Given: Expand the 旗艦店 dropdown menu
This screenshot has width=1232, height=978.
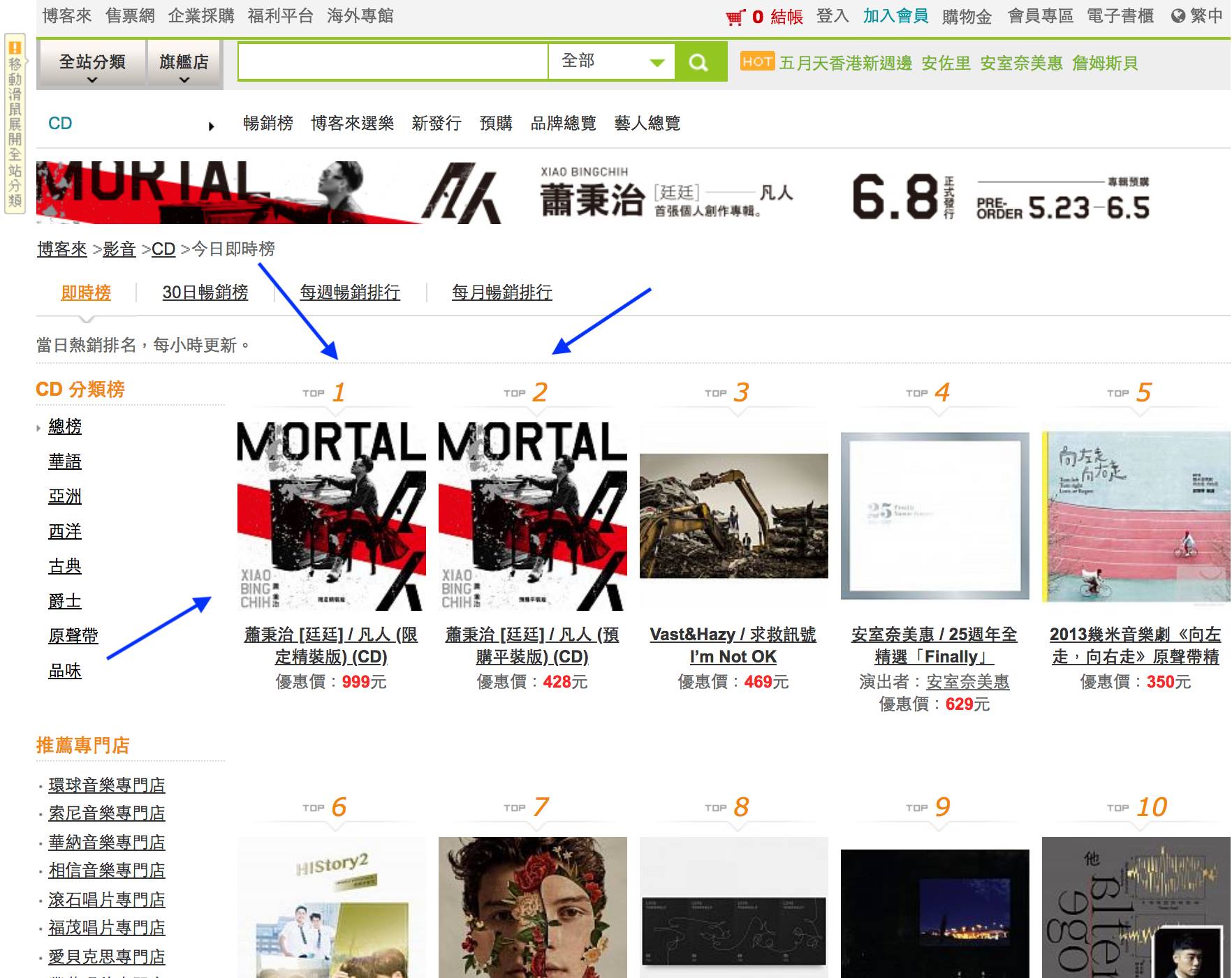Looking at the screenshot, I should click(x=184, y=64).
